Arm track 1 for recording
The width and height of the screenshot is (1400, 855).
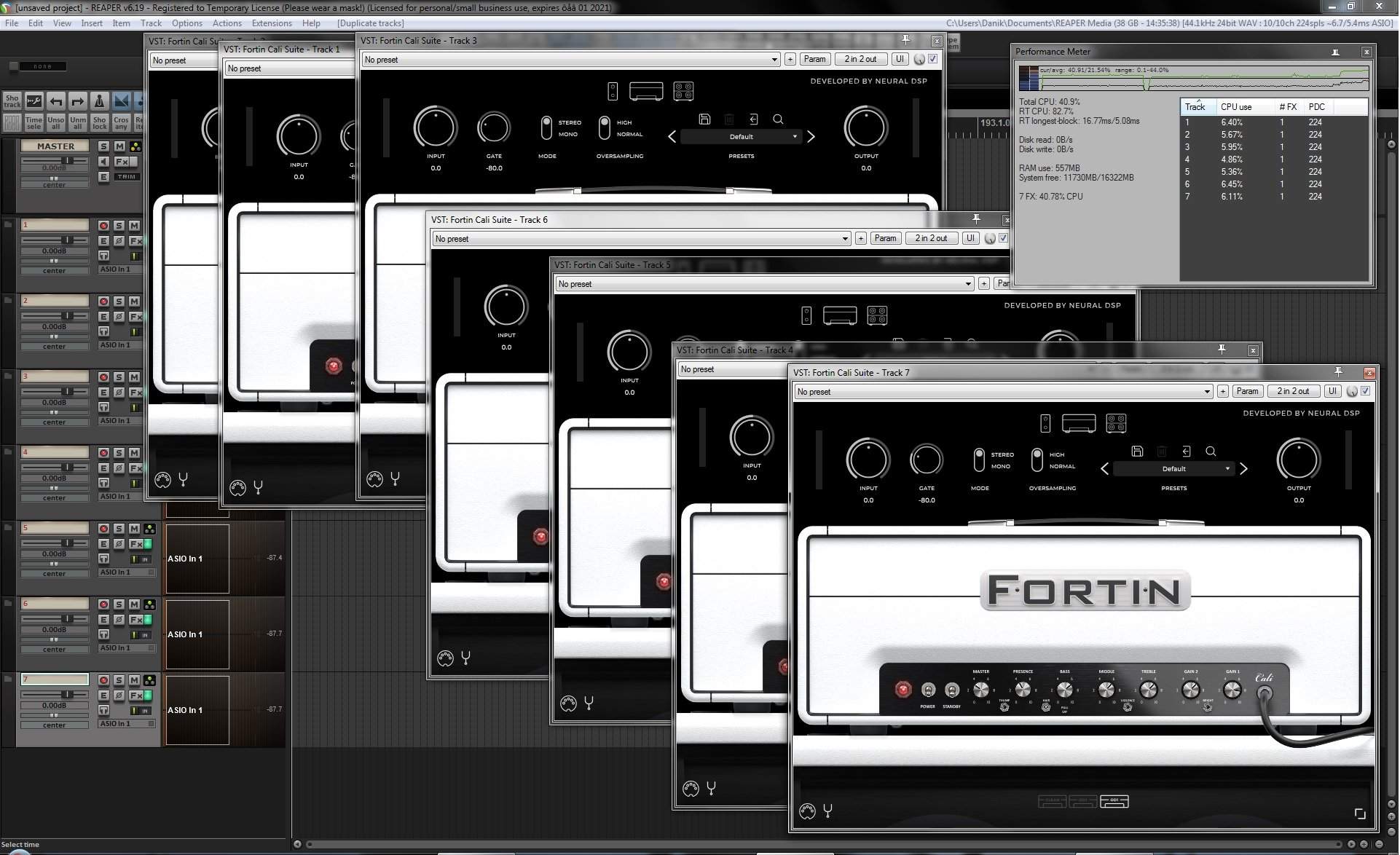pos(103,226)
